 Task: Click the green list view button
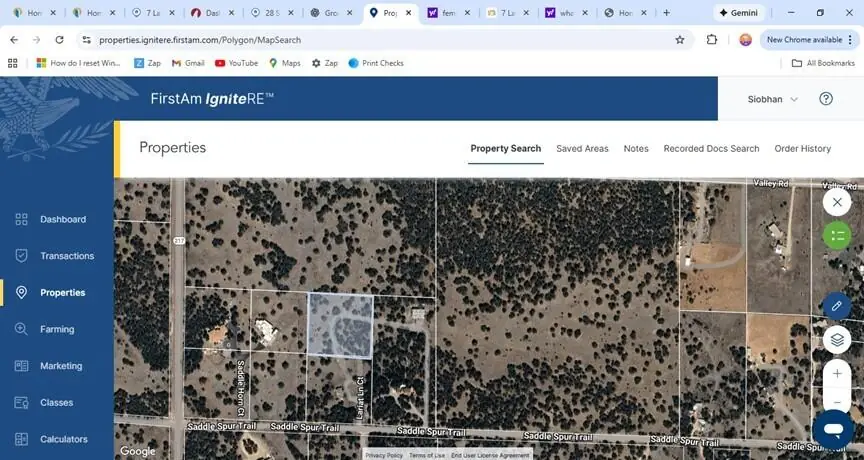pos(837,236)
